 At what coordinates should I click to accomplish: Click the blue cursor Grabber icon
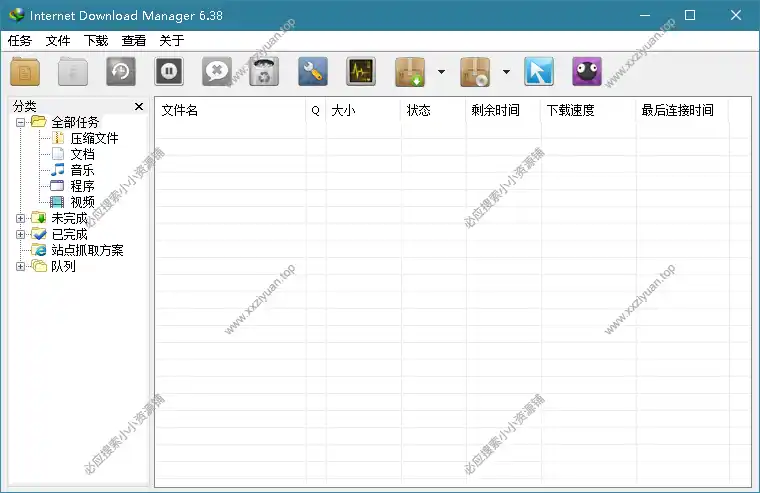[539, 72]
